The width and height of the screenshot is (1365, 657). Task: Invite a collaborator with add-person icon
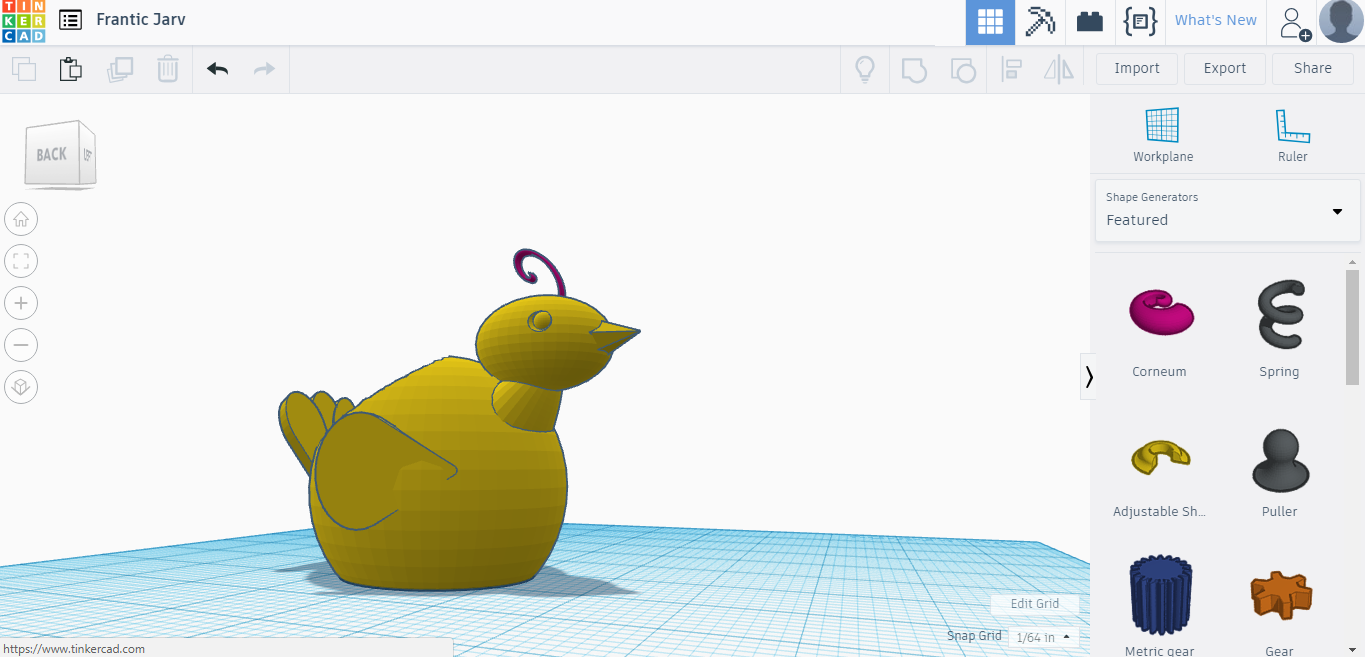coord(1294,23)
